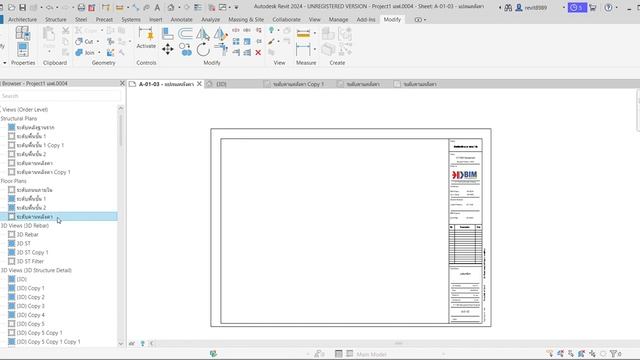Select the Join geometry tool
This screenshot has width=640, height=360.
(85, 53)
